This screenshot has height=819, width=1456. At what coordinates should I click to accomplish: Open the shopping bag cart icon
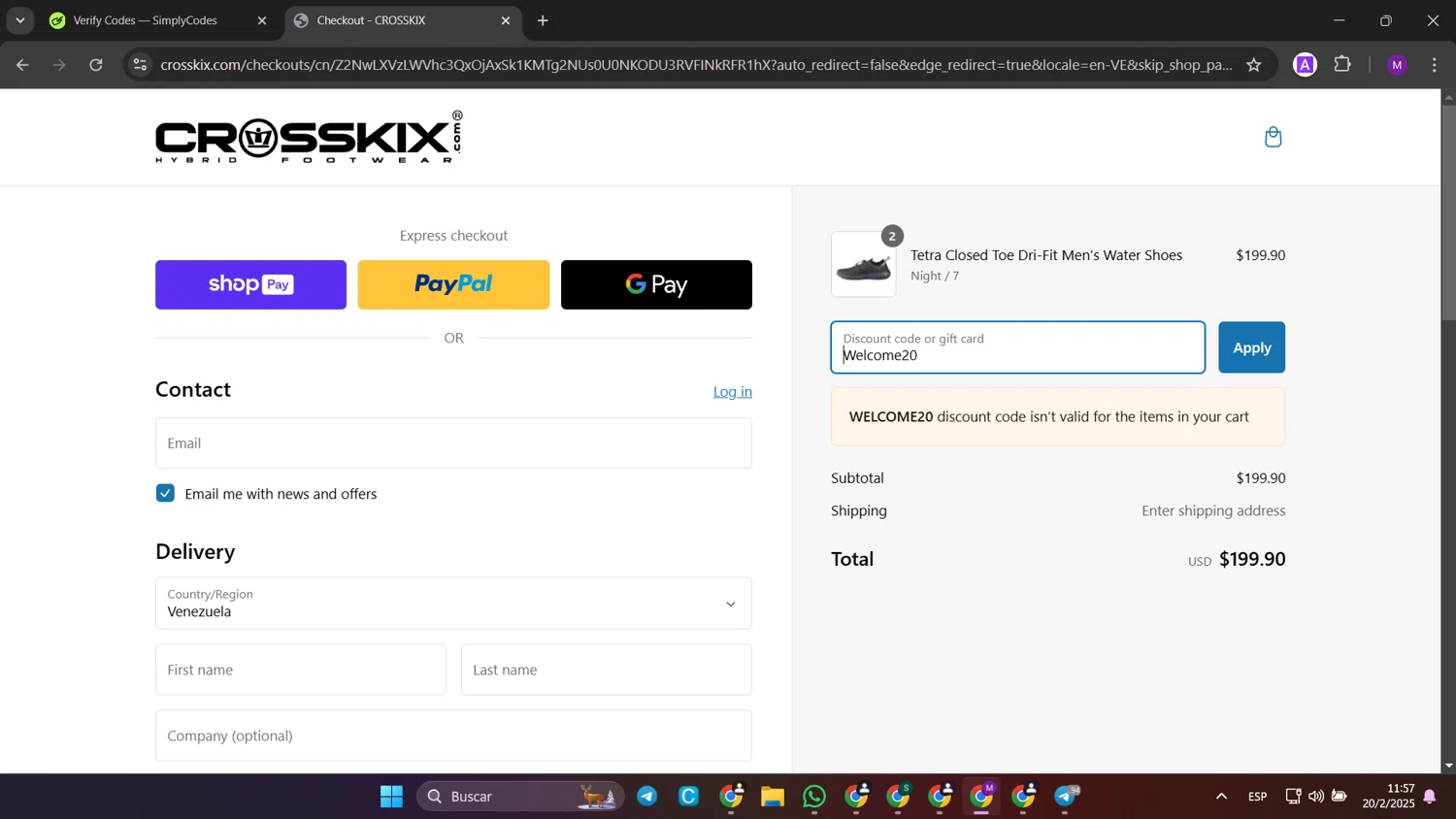tap(1274, 137)
